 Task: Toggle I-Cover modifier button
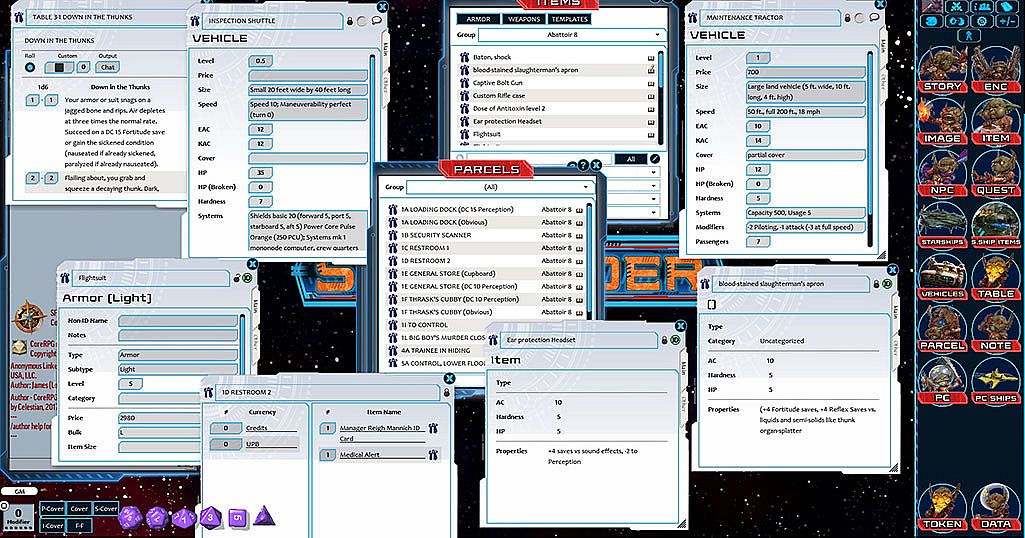tap(52, 525)
